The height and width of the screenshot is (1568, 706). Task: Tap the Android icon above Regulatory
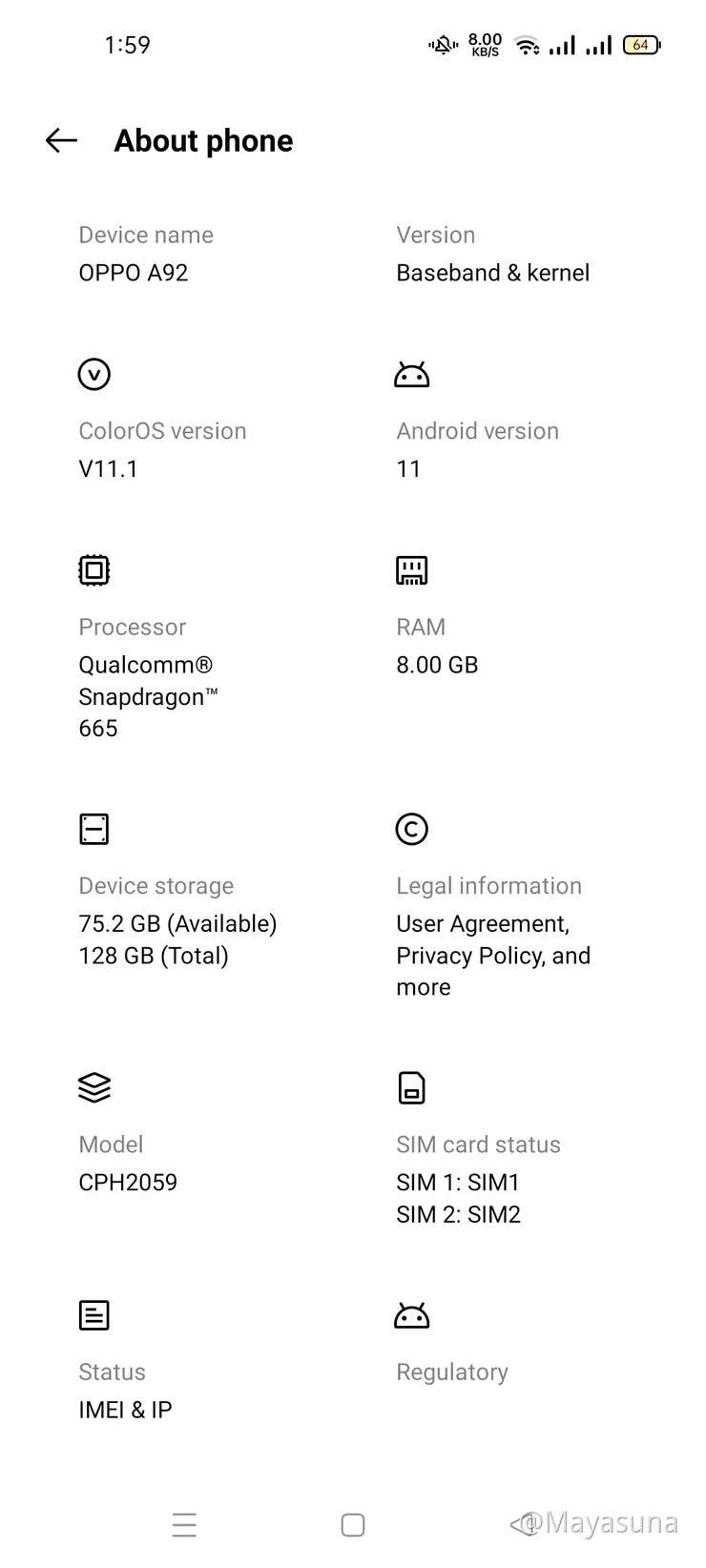(x=411, y=1316)
